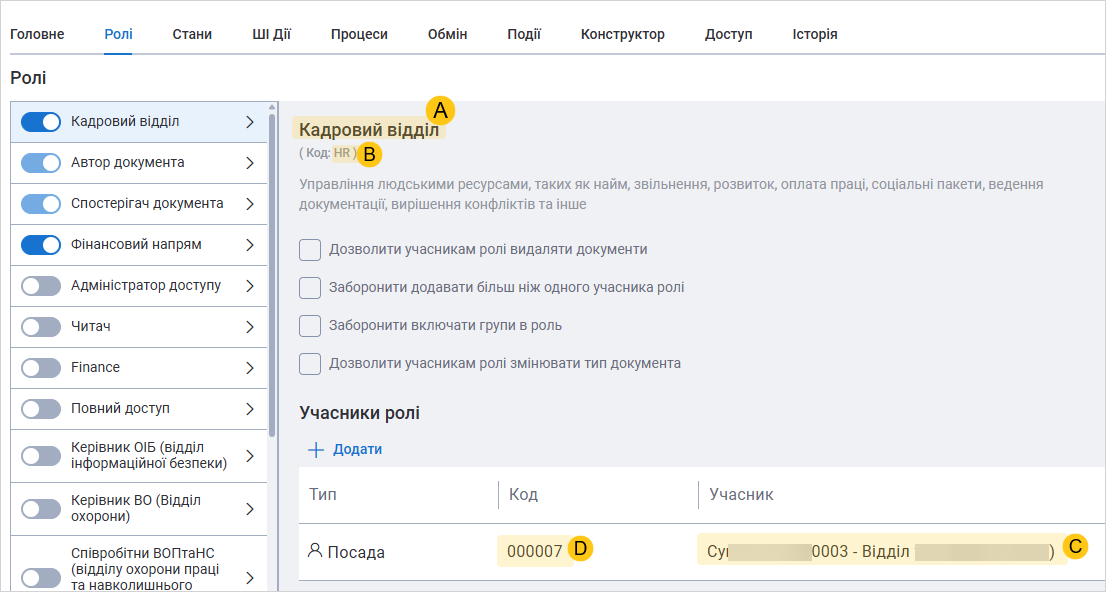Click the participant cell containing 0003 - Відділ

(881, 551)
